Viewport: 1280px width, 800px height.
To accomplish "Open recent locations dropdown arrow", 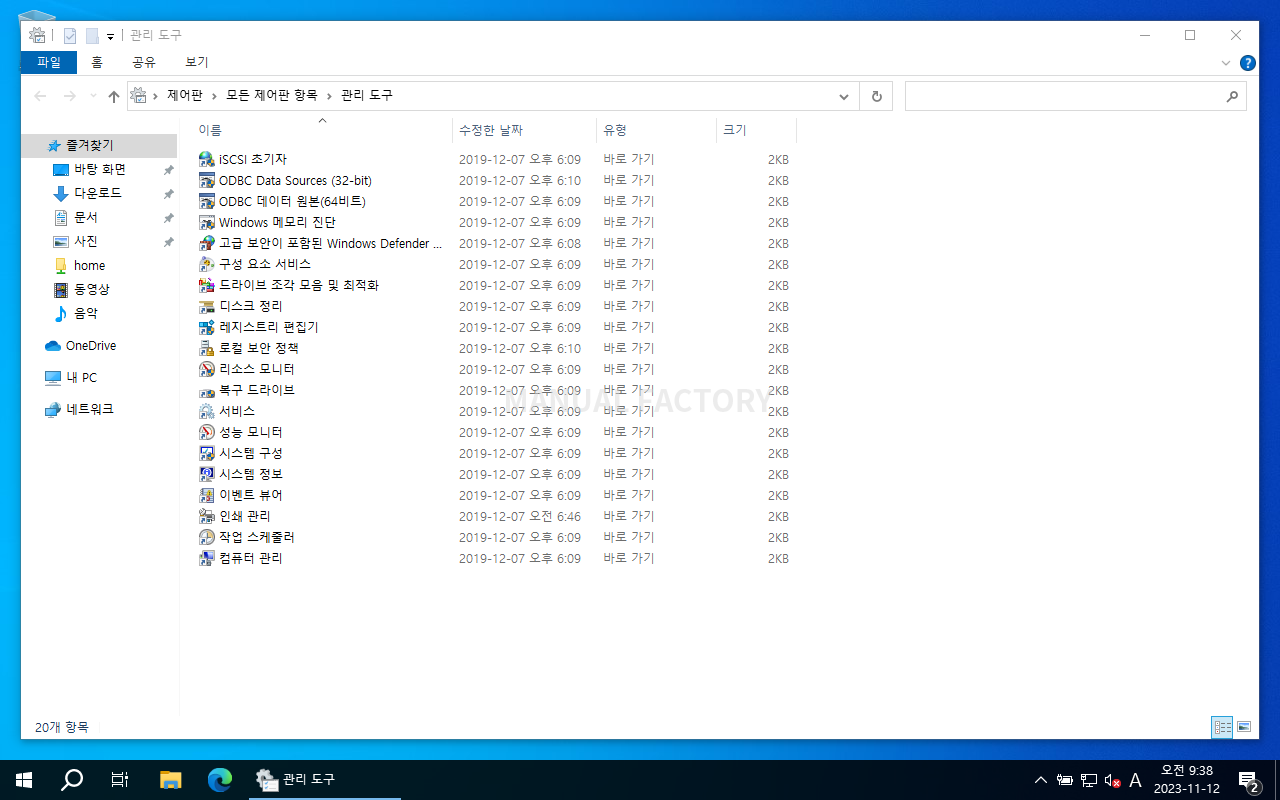I will coord(93,96).
